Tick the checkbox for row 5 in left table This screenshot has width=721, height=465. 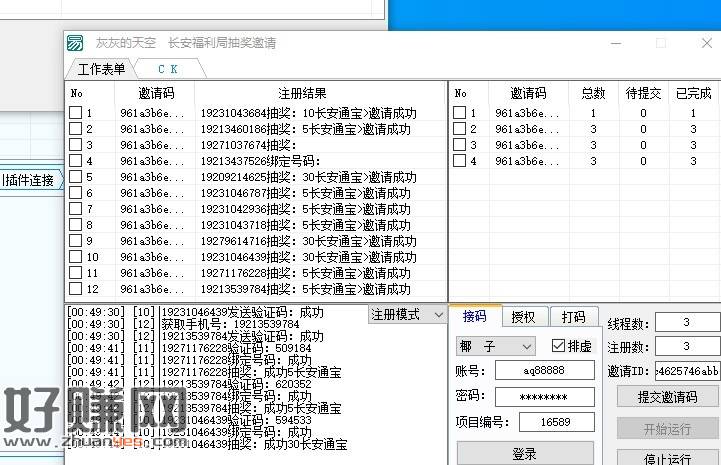click(x=76, y=177)
